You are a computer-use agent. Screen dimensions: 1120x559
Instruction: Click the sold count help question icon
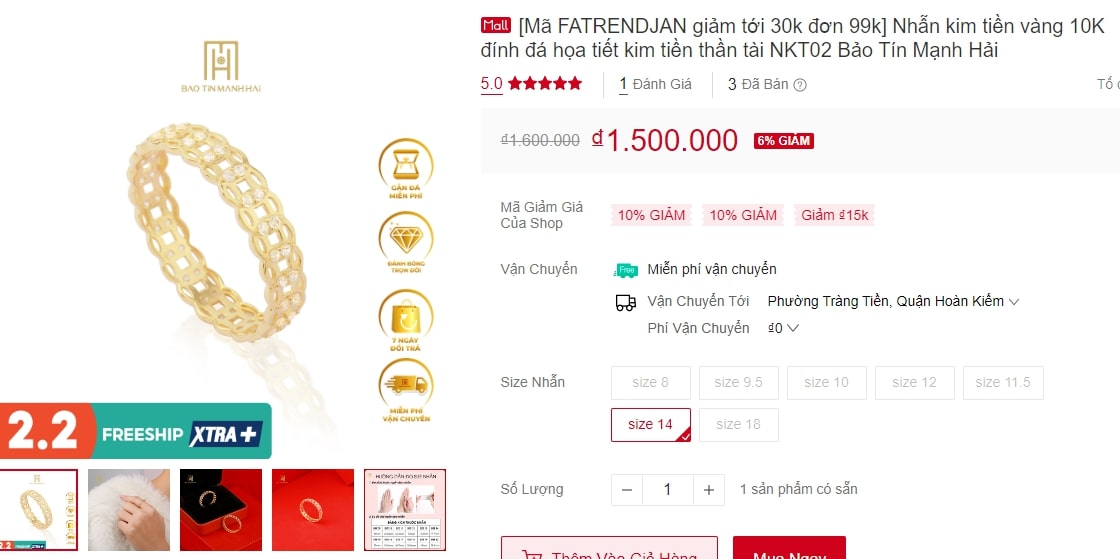[x=800, y=85]
